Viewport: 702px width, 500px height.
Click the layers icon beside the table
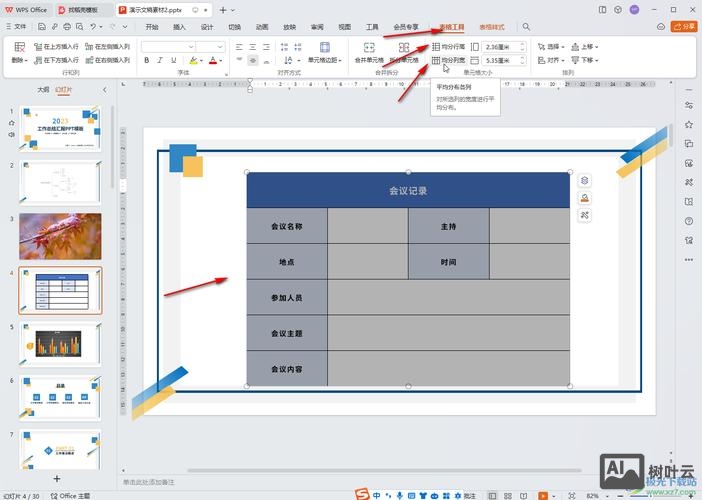[x=585, y=181]
